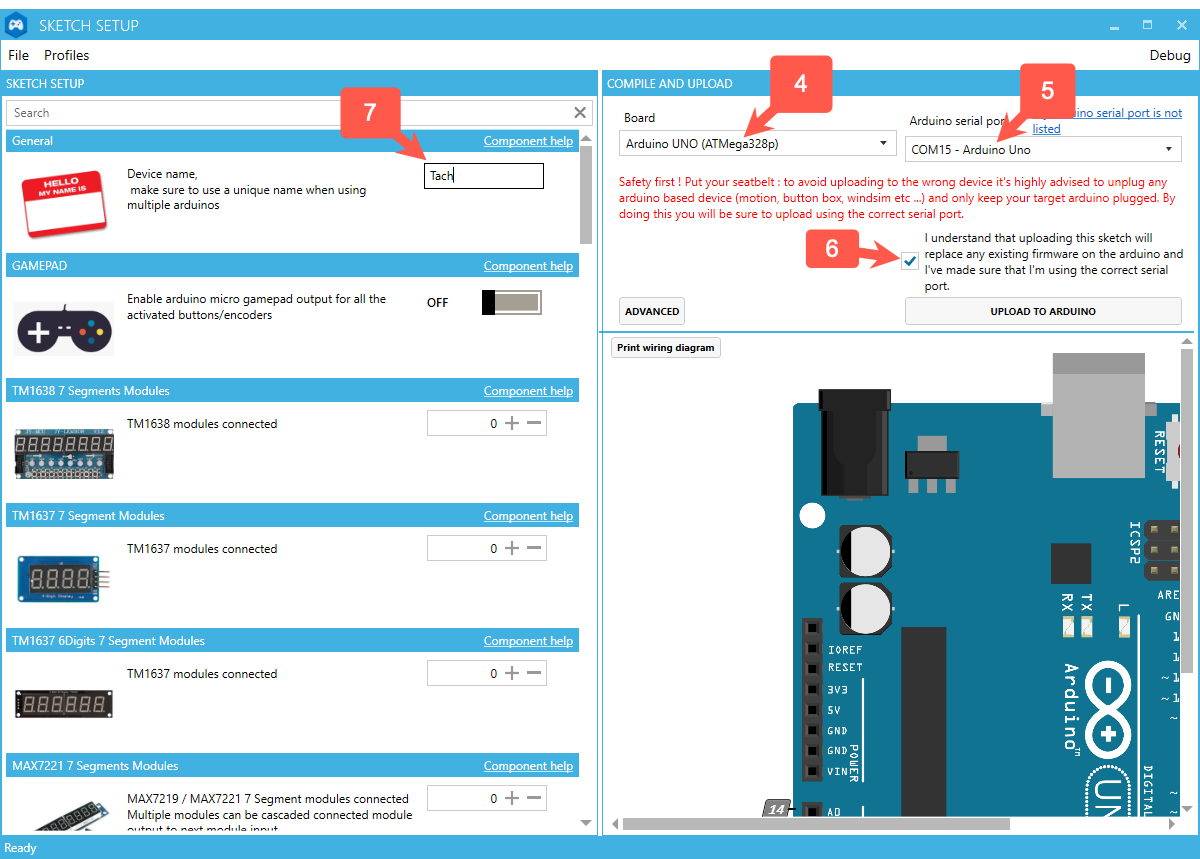The image size is (1200, 859).
Task: Click the wiring diagram scrollbar up arrow
Action: 1187,341
